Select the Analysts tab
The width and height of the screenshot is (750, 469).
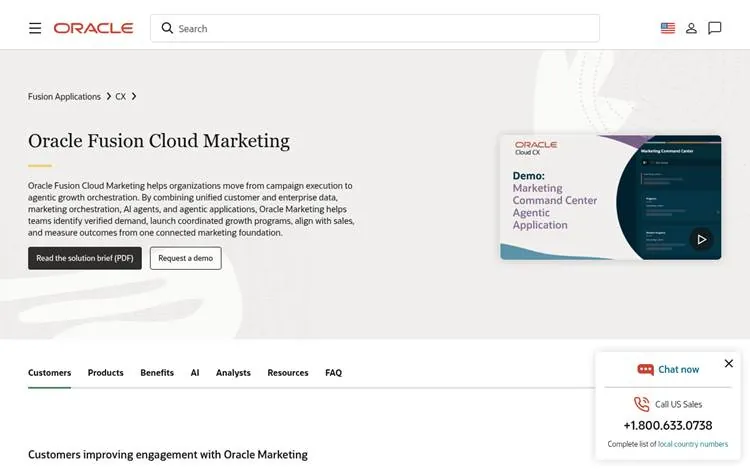point(233,372)
